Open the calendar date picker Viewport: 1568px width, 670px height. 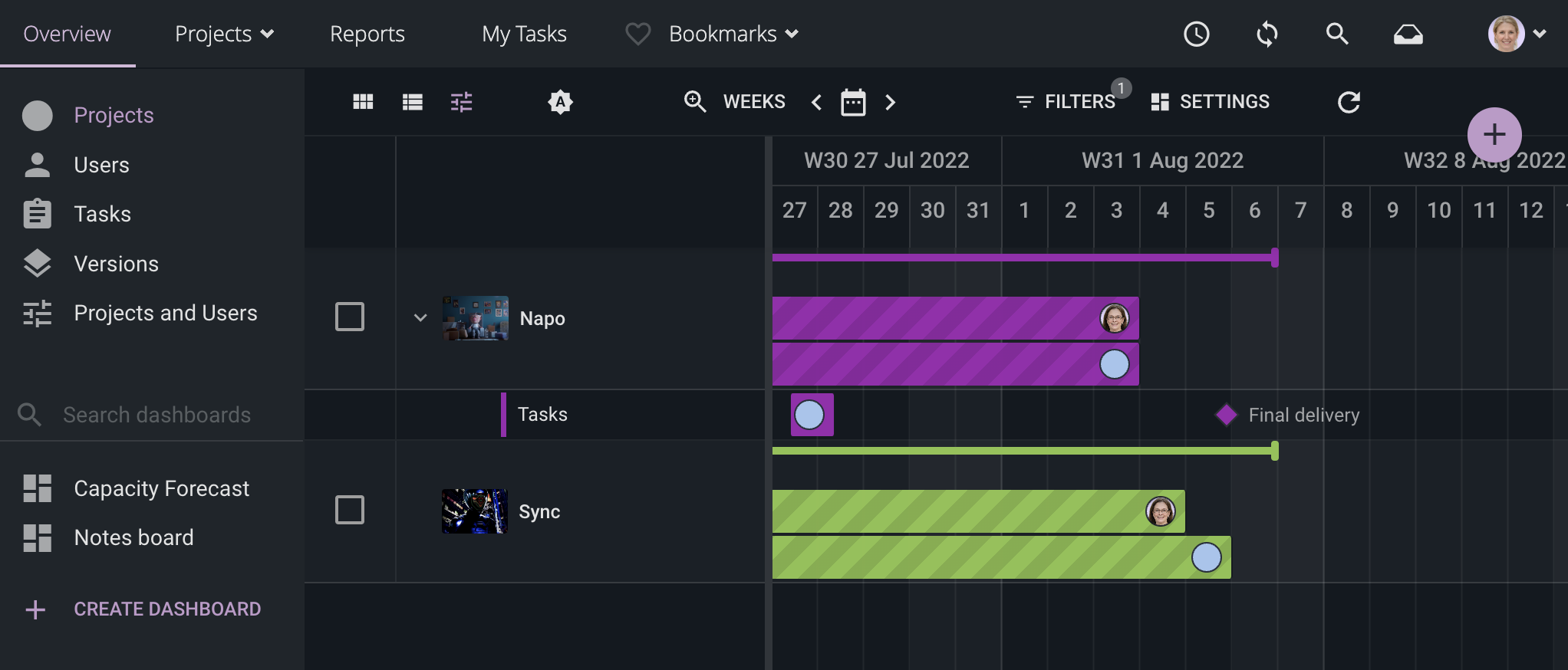[x=853, y=102]
